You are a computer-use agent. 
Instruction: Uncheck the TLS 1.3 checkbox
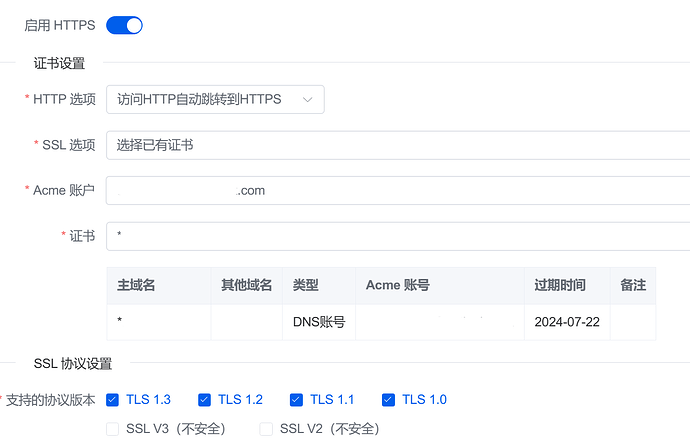click(x=113, y=400)
